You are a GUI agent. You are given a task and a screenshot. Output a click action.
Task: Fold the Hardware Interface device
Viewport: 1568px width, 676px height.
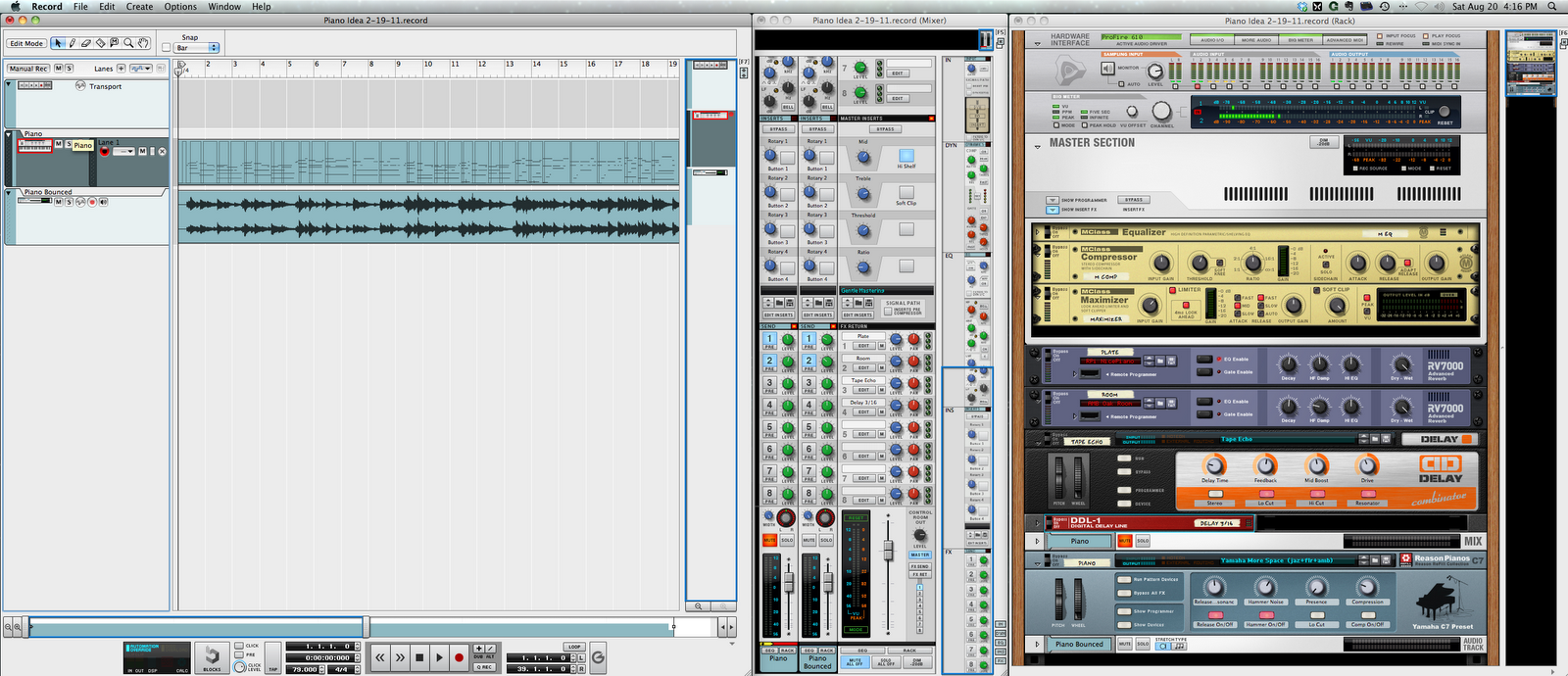[x=1038, y=43]
